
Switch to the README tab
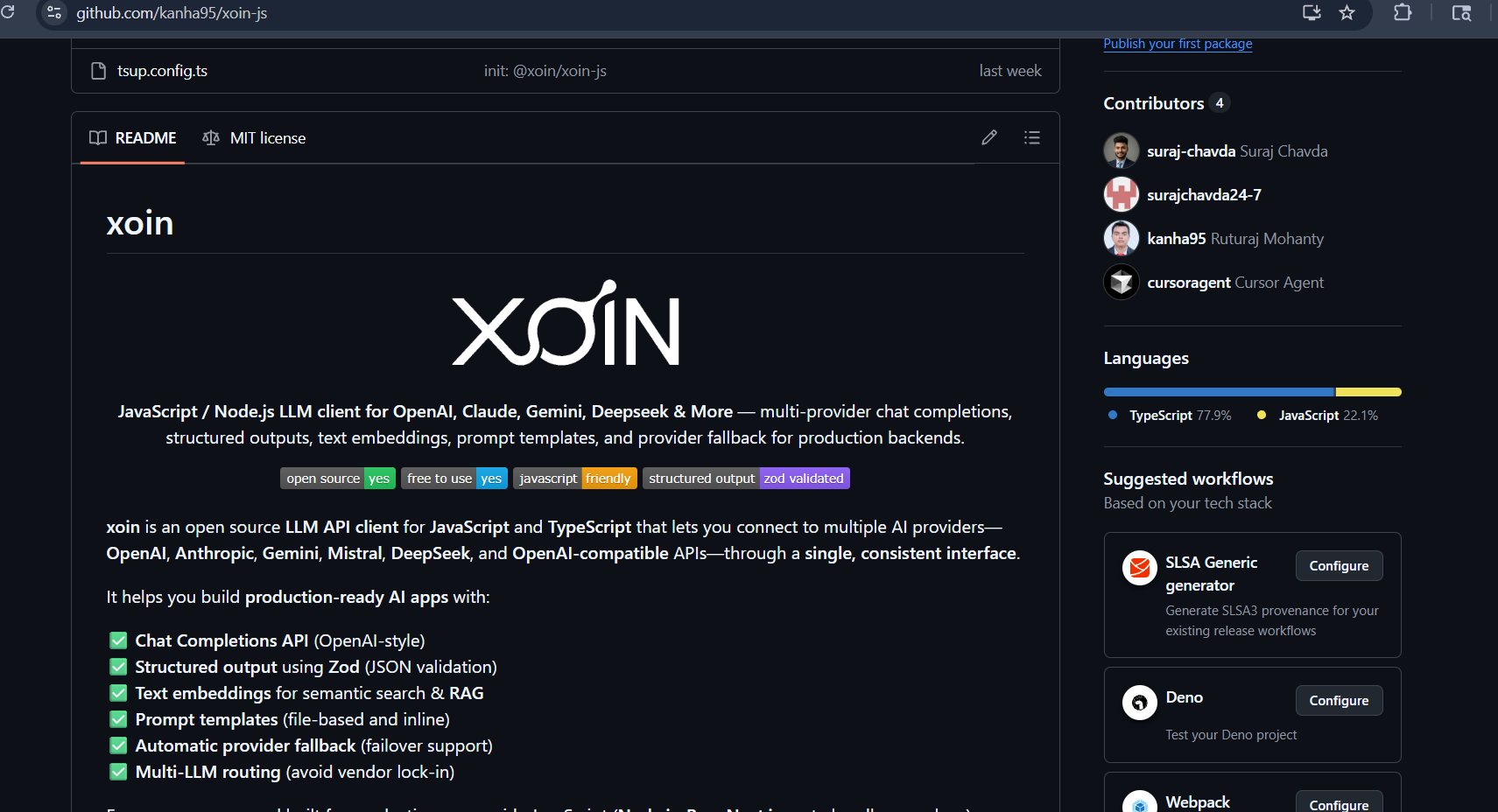133,138
